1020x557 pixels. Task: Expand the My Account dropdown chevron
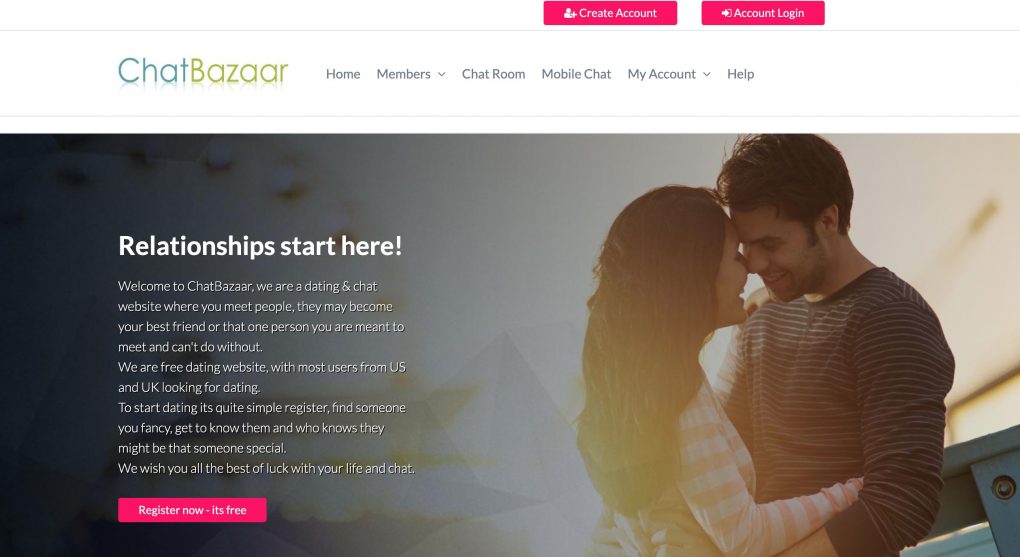[x=707, y=74]
